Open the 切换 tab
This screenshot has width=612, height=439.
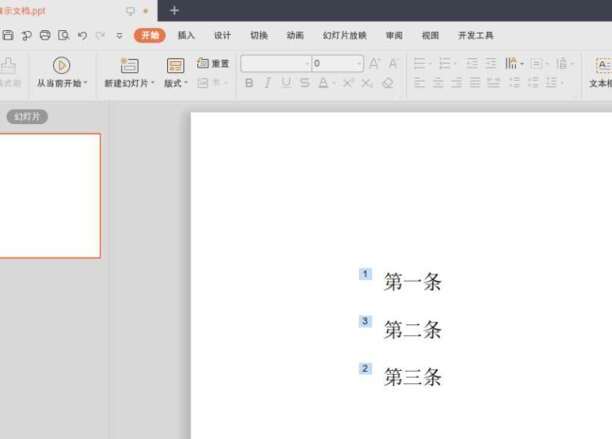click(x=259, y=36)
